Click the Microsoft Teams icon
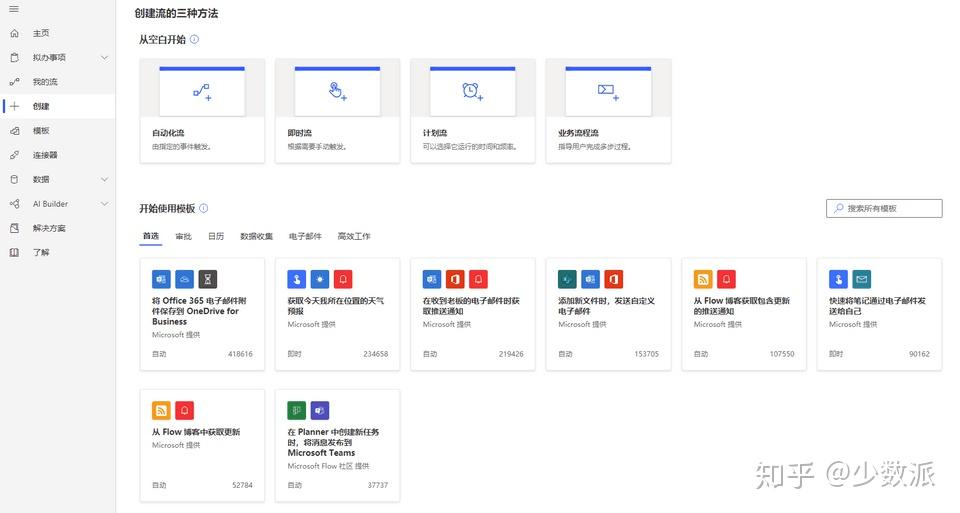Image resolution: width=960 pixels, height=513 pixels. tap(320, 410)
